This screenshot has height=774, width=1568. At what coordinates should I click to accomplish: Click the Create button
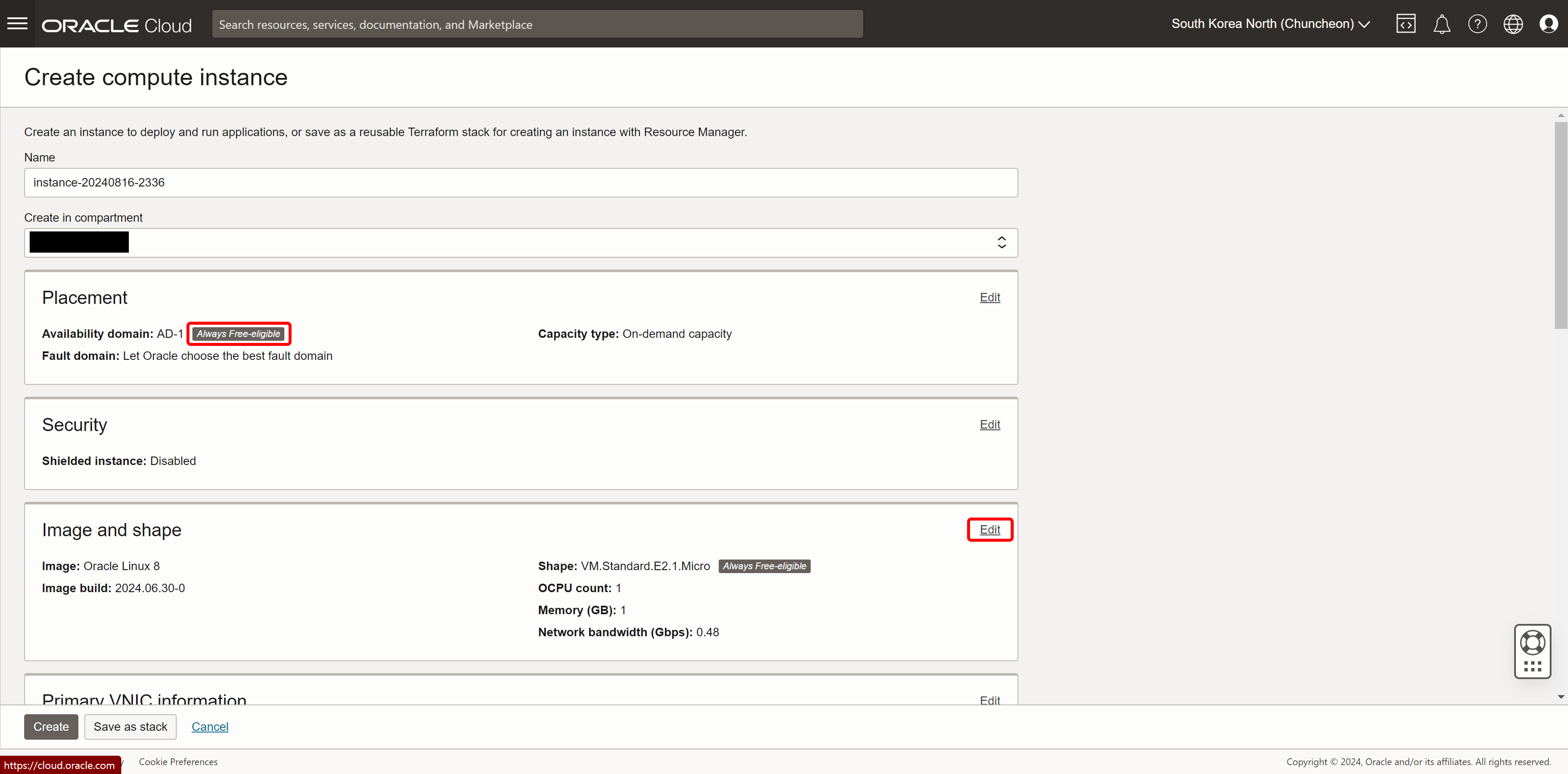coord(51,727)
